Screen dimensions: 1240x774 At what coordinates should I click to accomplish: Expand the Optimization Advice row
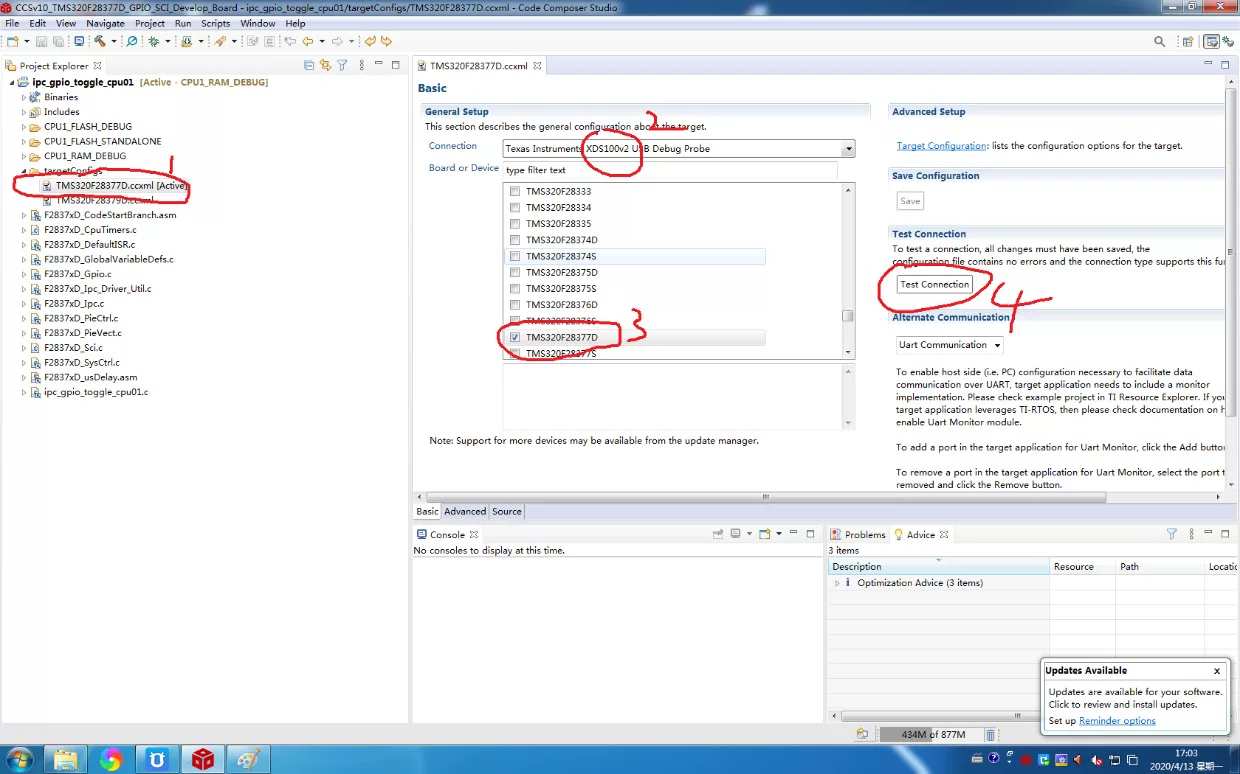pos(837,583)
